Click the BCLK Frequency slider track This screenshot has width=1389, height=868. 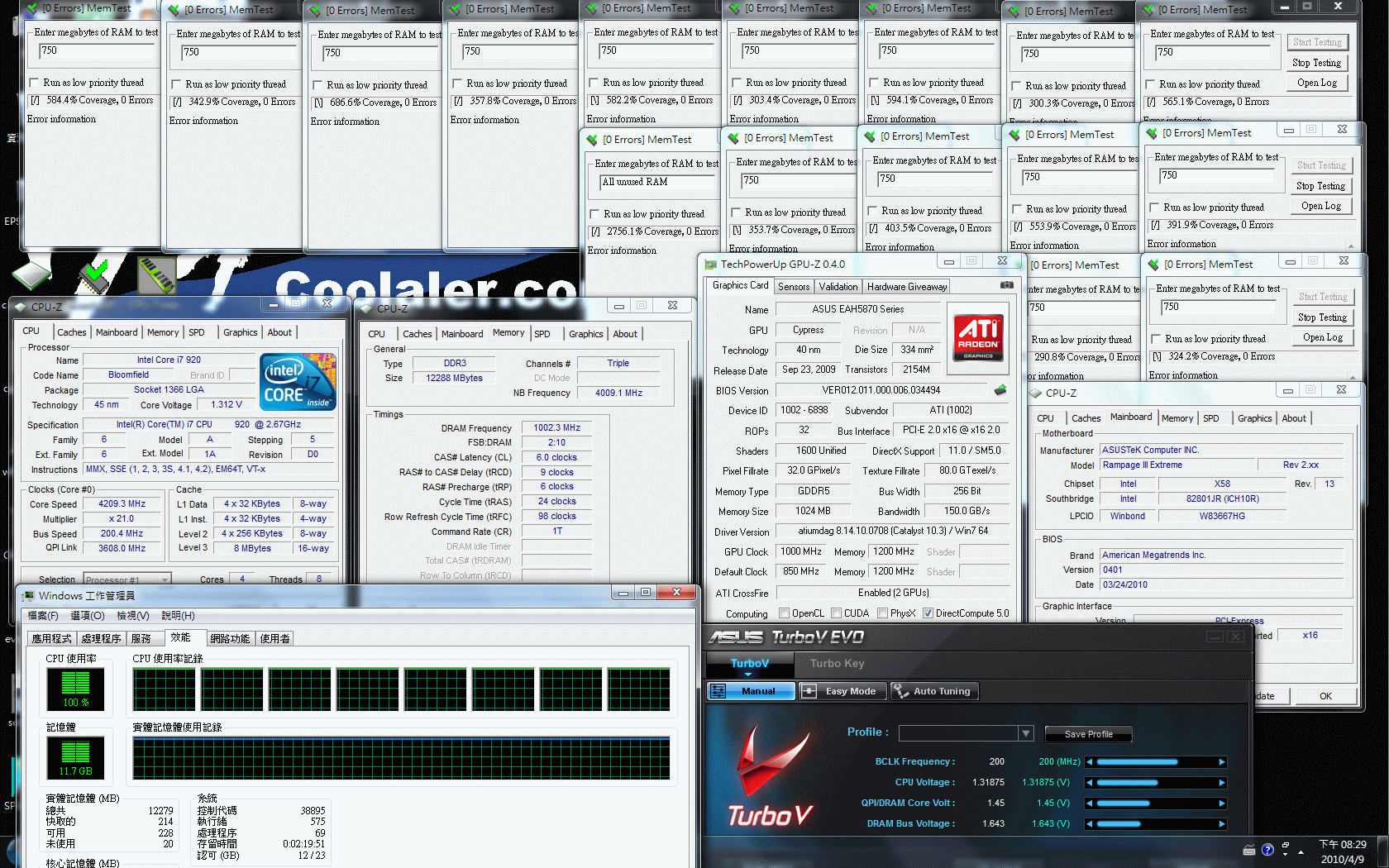1156,762
